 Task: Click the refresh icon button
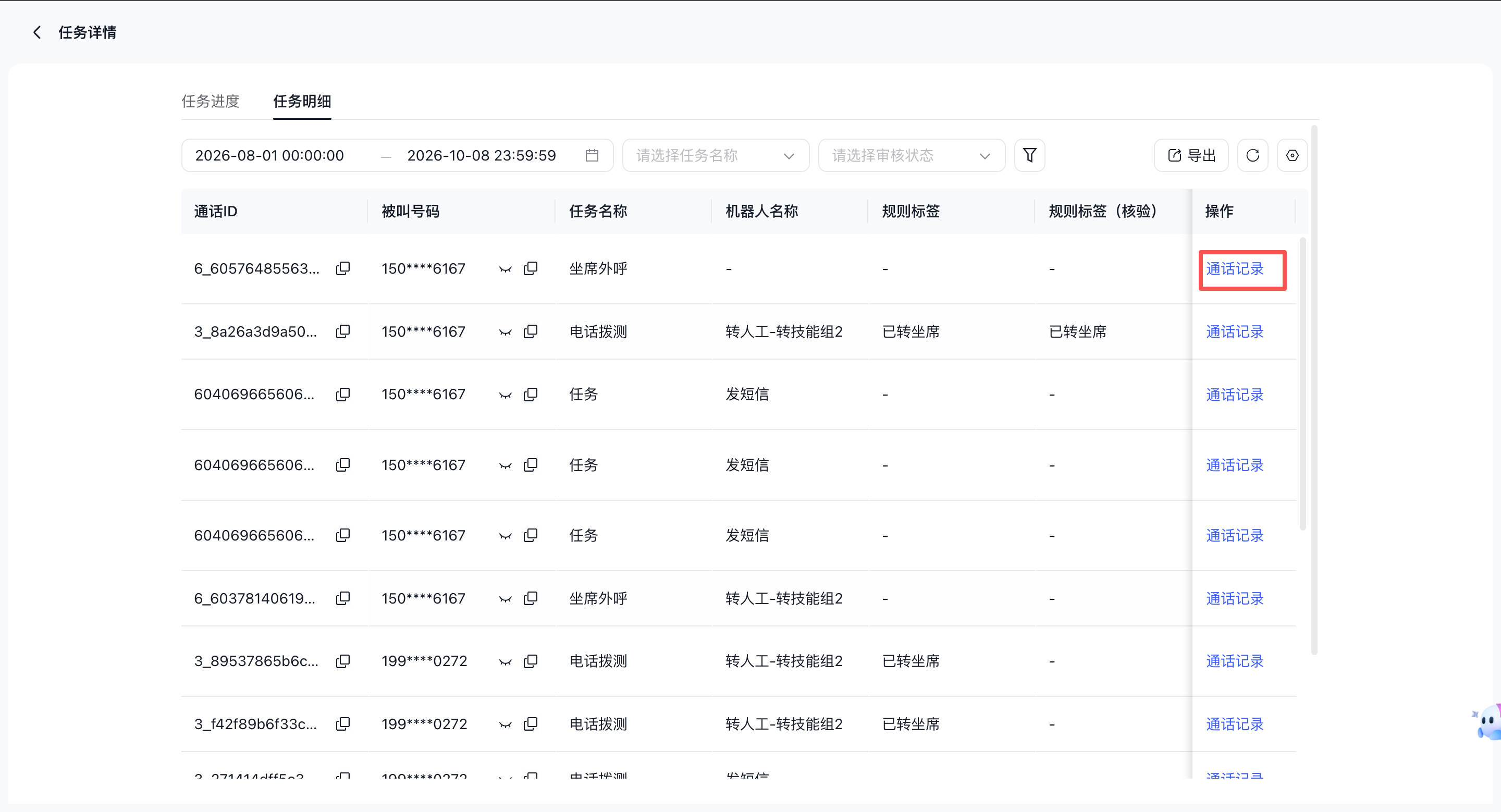[x=1253, y=155]
